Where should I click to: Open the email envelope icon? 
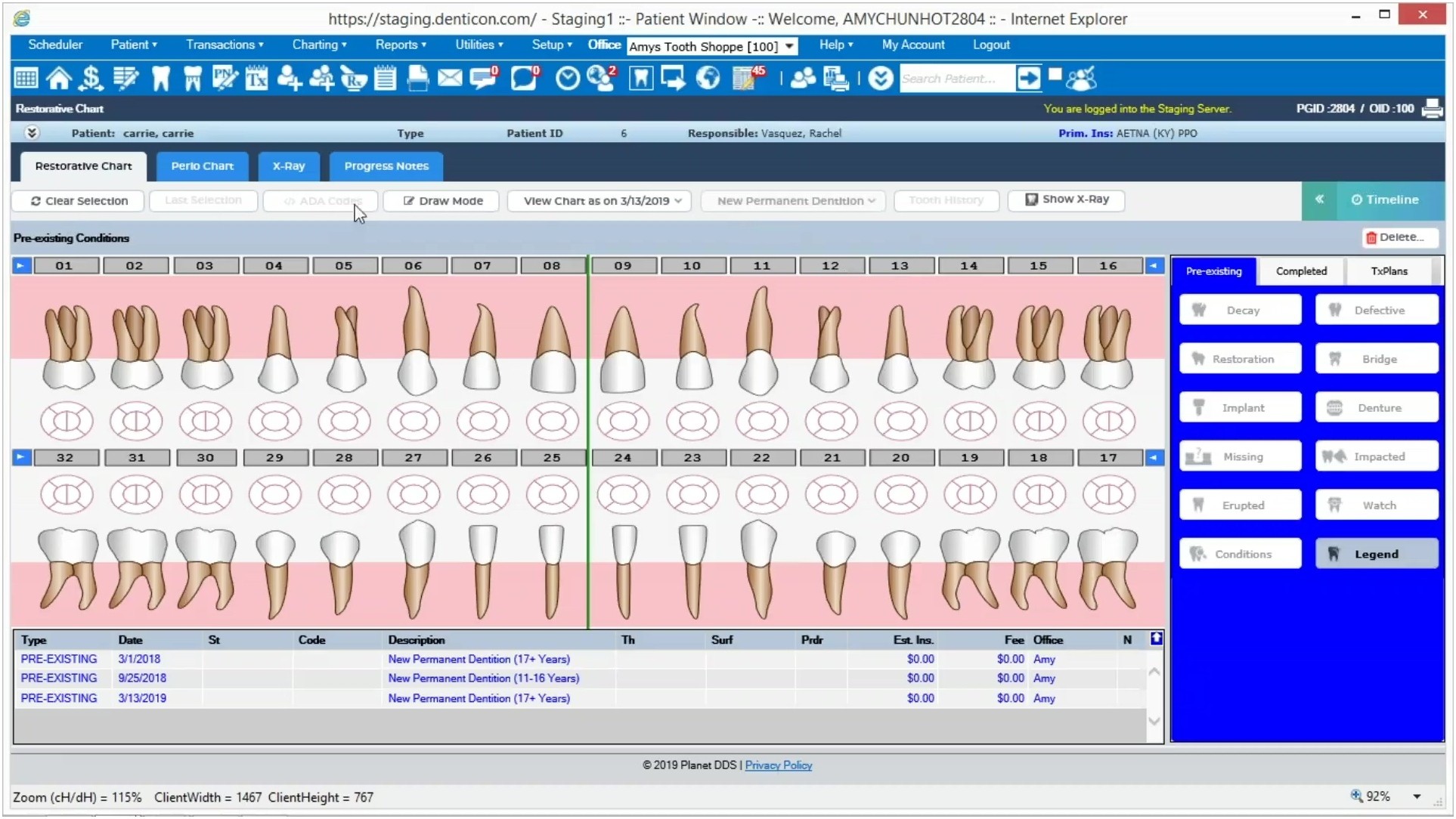450,78
